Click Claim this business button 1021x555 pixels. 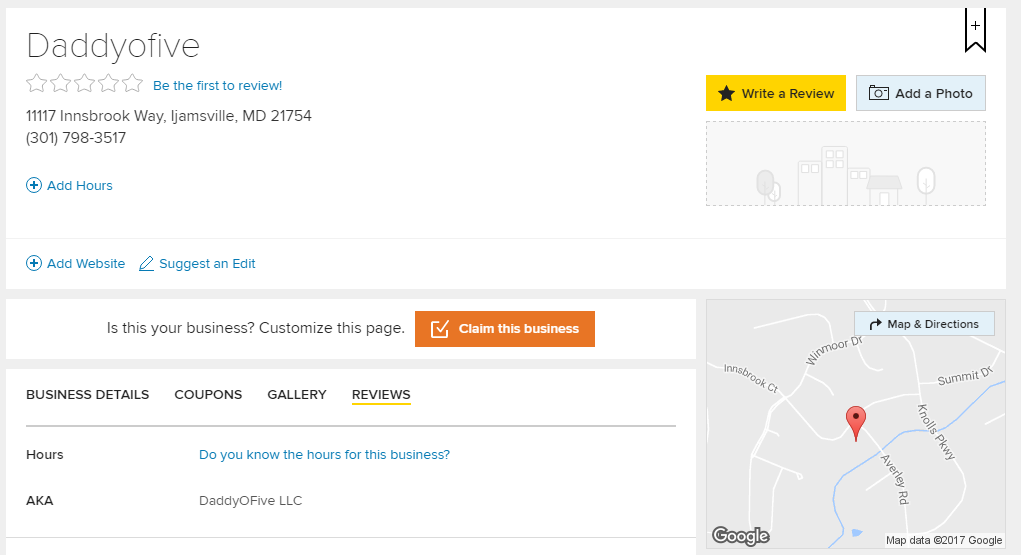[x=505, y=329]
